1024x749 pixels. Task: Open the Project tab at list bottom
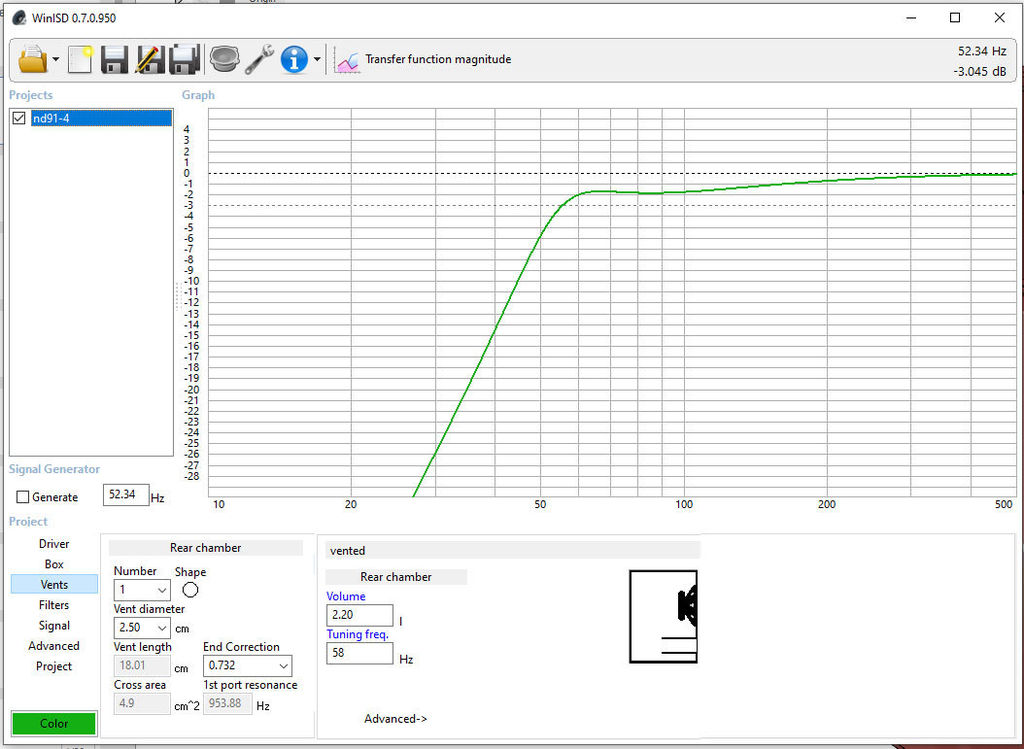tap(54, 666)
